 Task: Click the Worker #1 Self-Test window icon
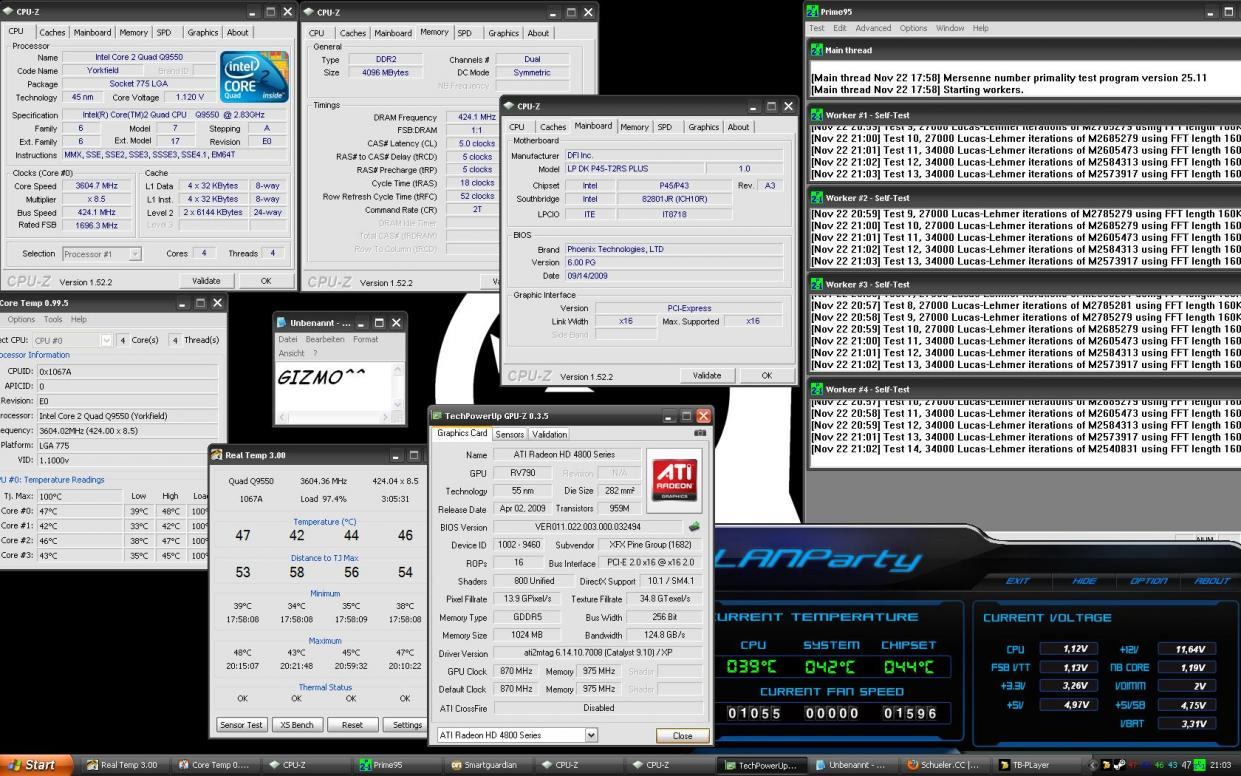[816, 115]
